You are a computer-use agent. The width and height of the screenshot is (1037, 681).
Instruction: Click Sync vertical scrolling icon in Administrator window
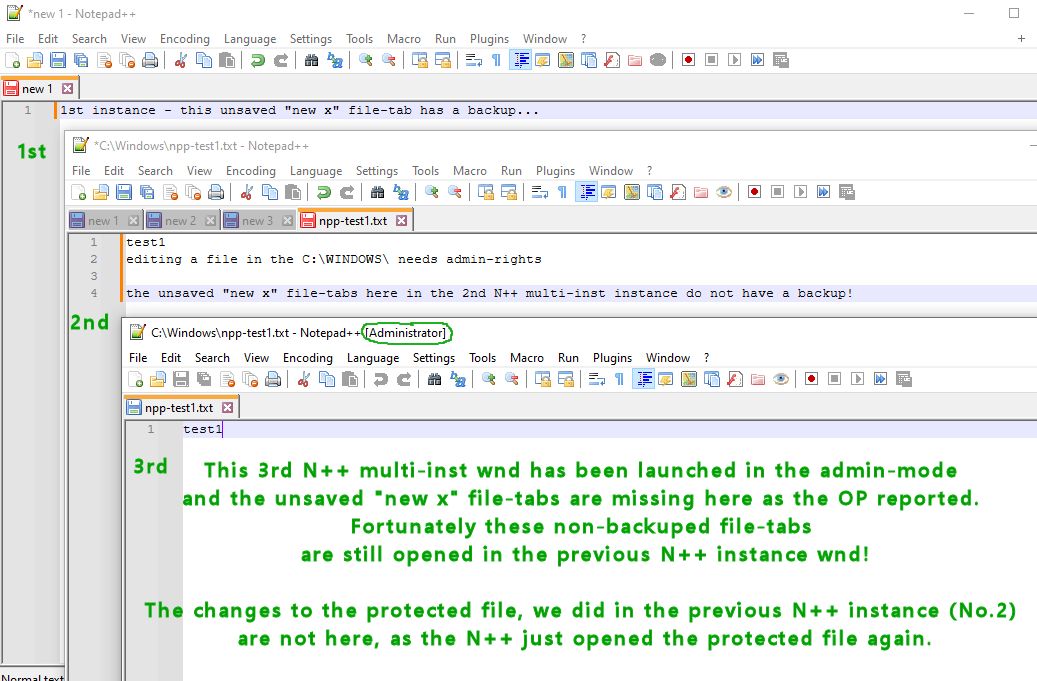pos(543,380)
